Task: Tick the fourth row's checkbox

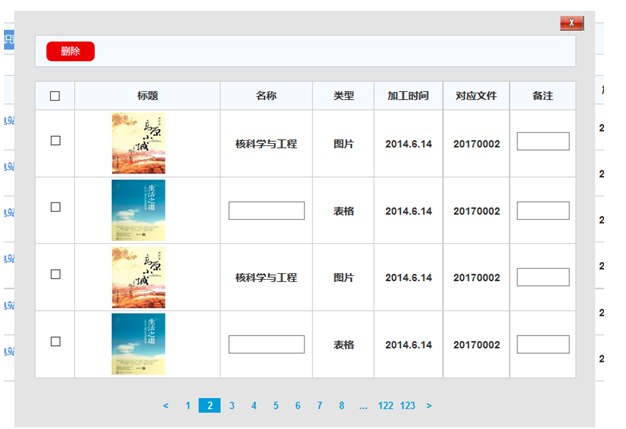Action: tap(55, 342)
